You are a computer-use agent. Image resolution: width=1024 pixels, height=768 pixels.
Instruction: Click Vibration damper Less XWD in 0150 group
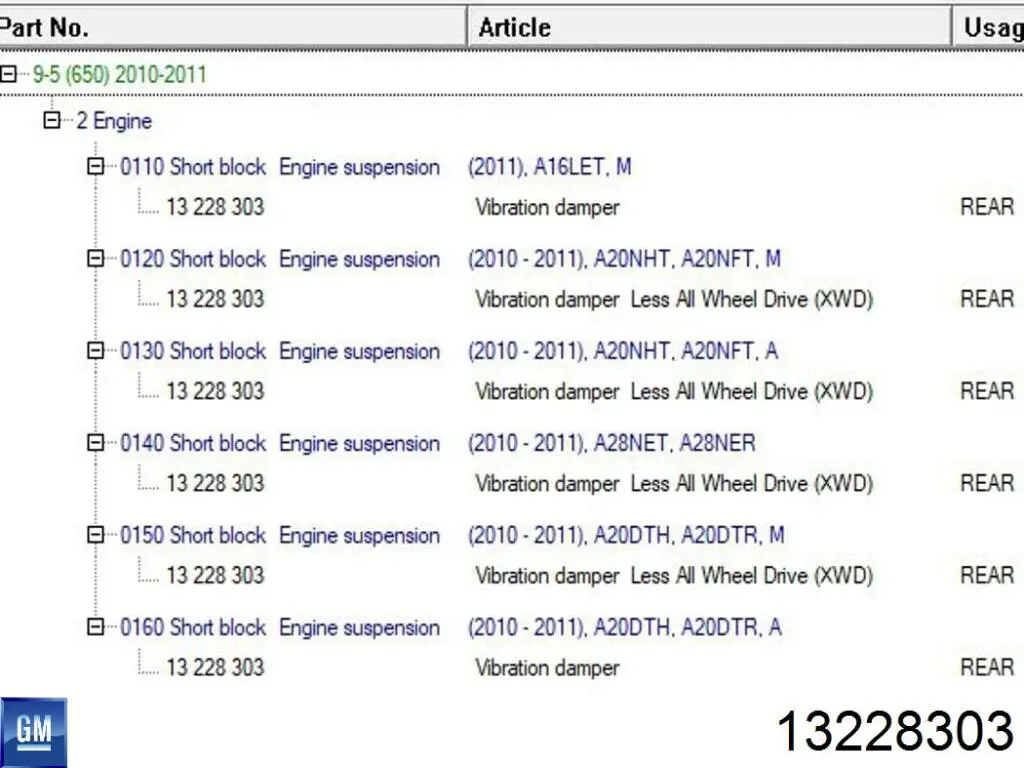click(674, 576)
